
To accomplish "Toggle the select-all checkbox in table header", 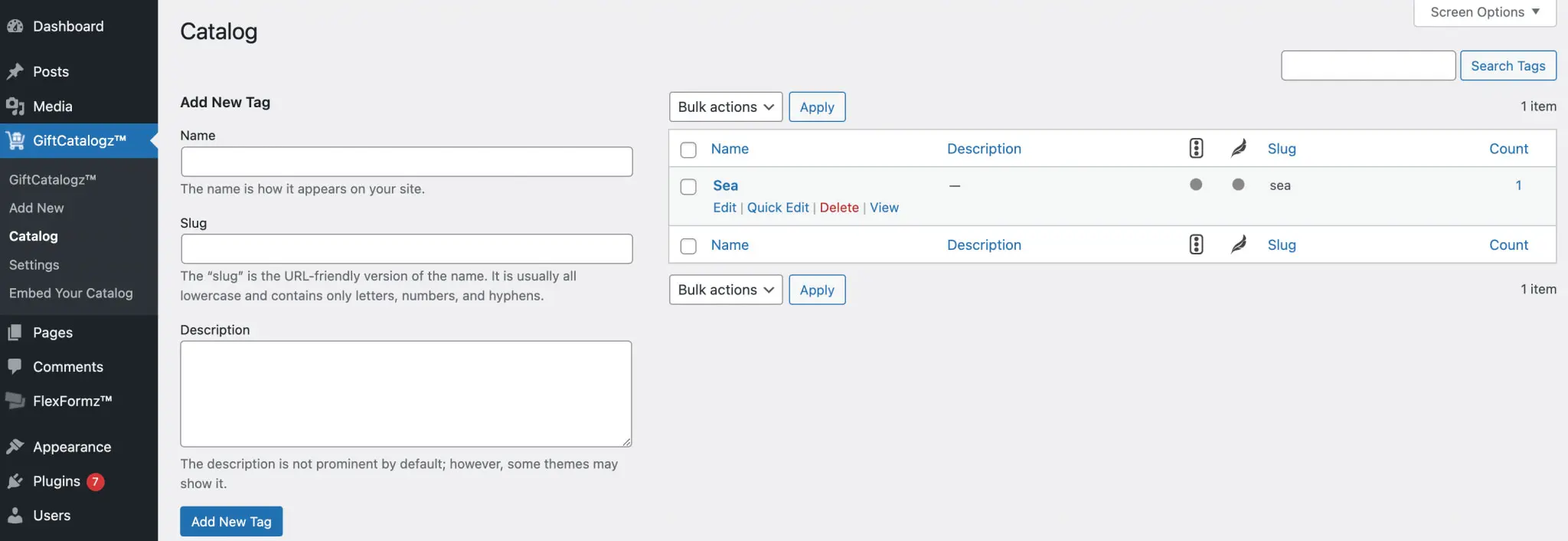I will coord(688,149).
